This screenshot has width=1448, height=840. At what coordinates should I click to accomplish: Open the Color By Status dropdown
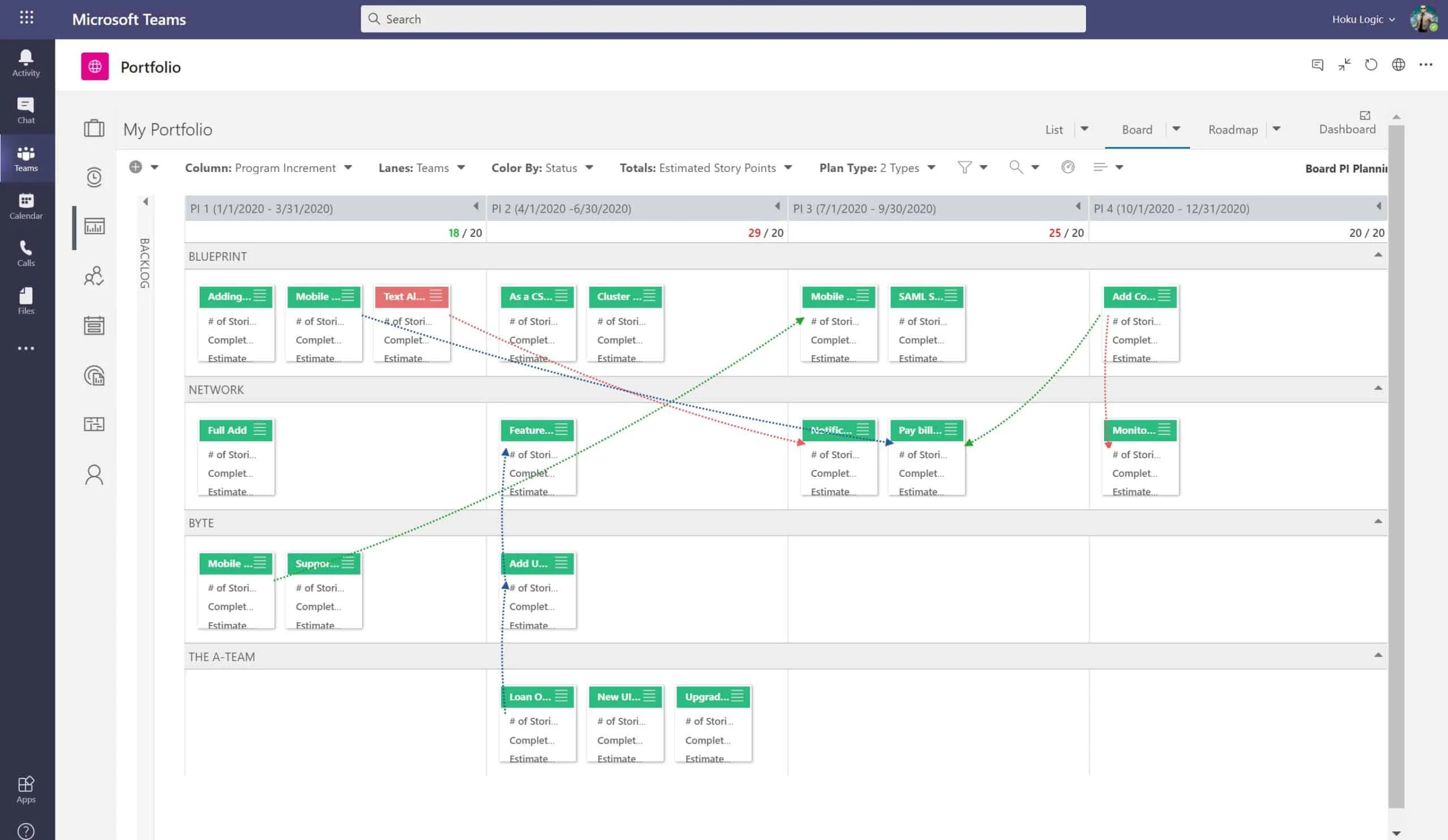click(x=589, y=168)
